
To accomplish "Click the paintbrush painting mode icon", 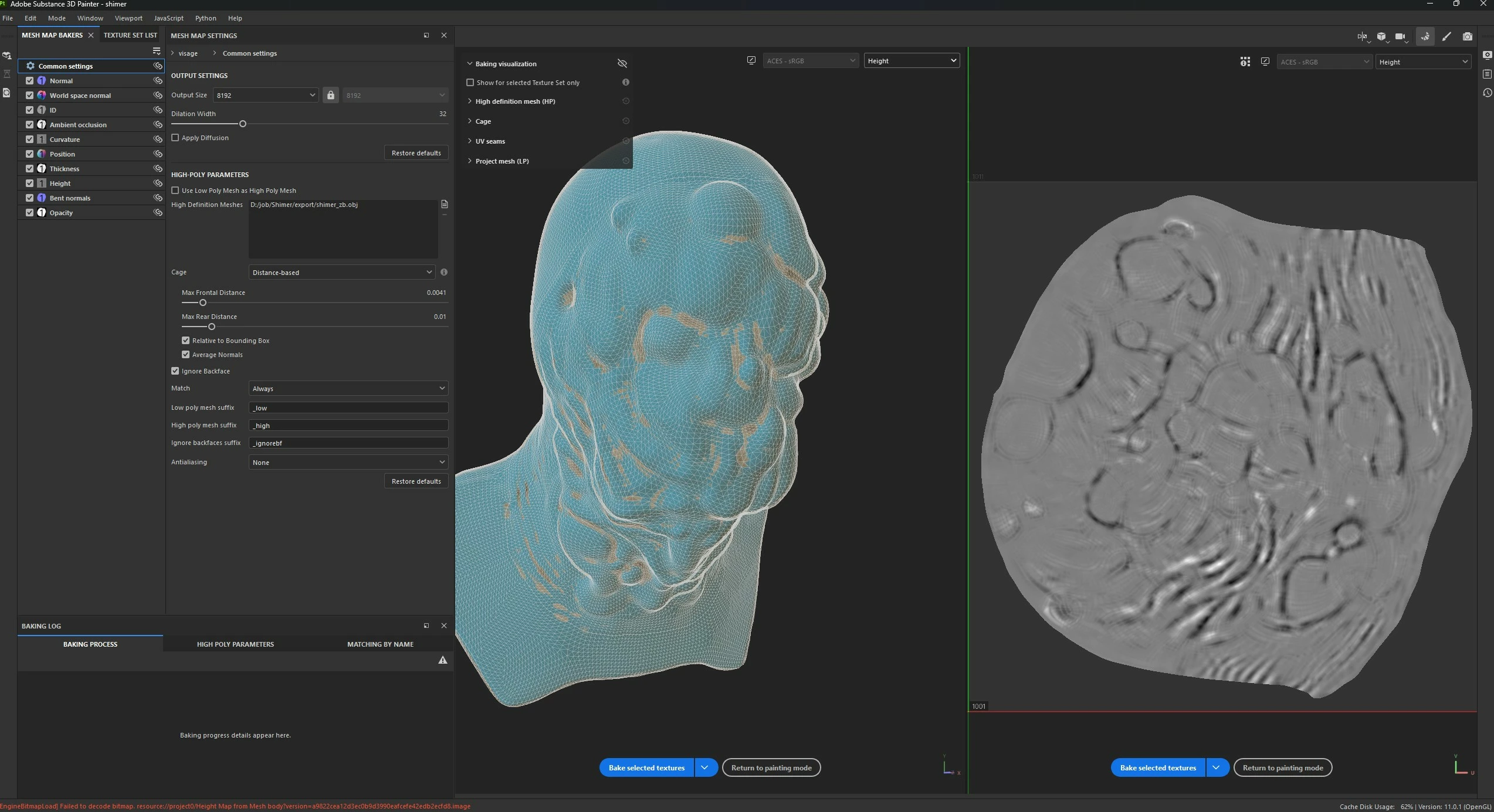I will [x=1446, y=36].
